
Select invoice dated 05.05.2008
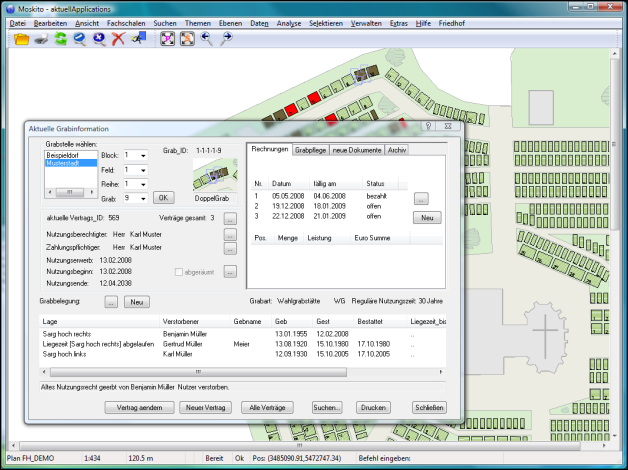click(x=331, y=196)
